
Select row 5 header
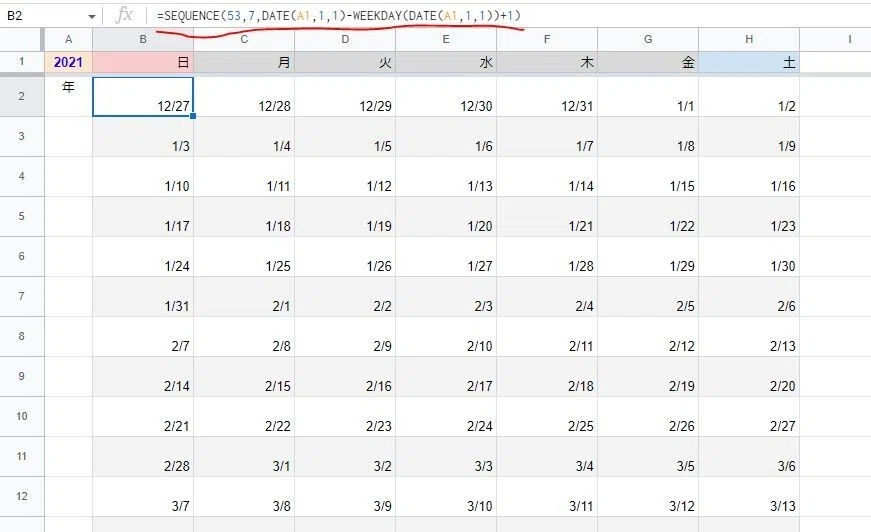[x=22, y=217]
